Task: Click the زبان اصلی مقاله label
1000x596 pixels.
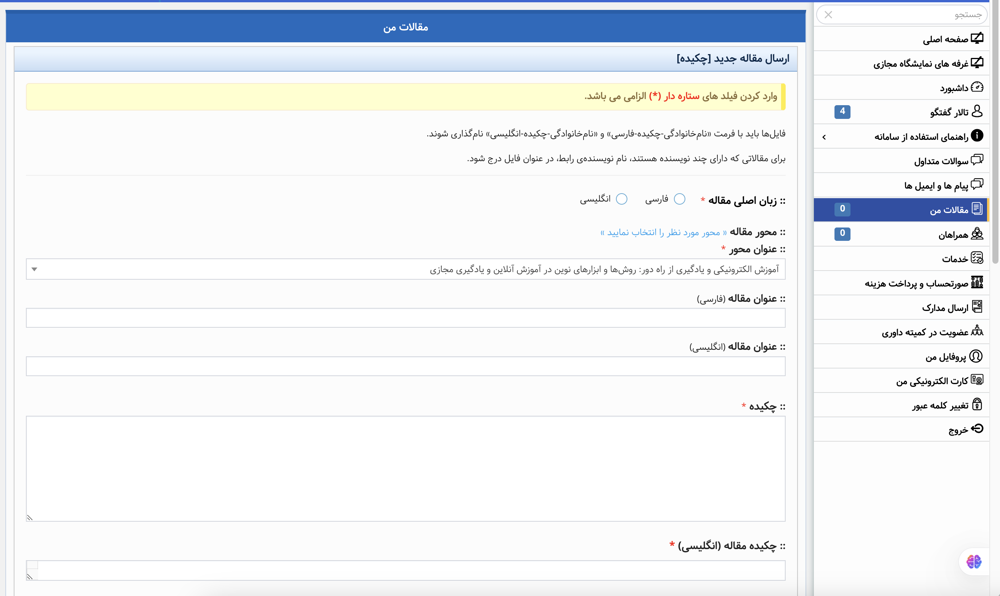Action: point(742,200)
